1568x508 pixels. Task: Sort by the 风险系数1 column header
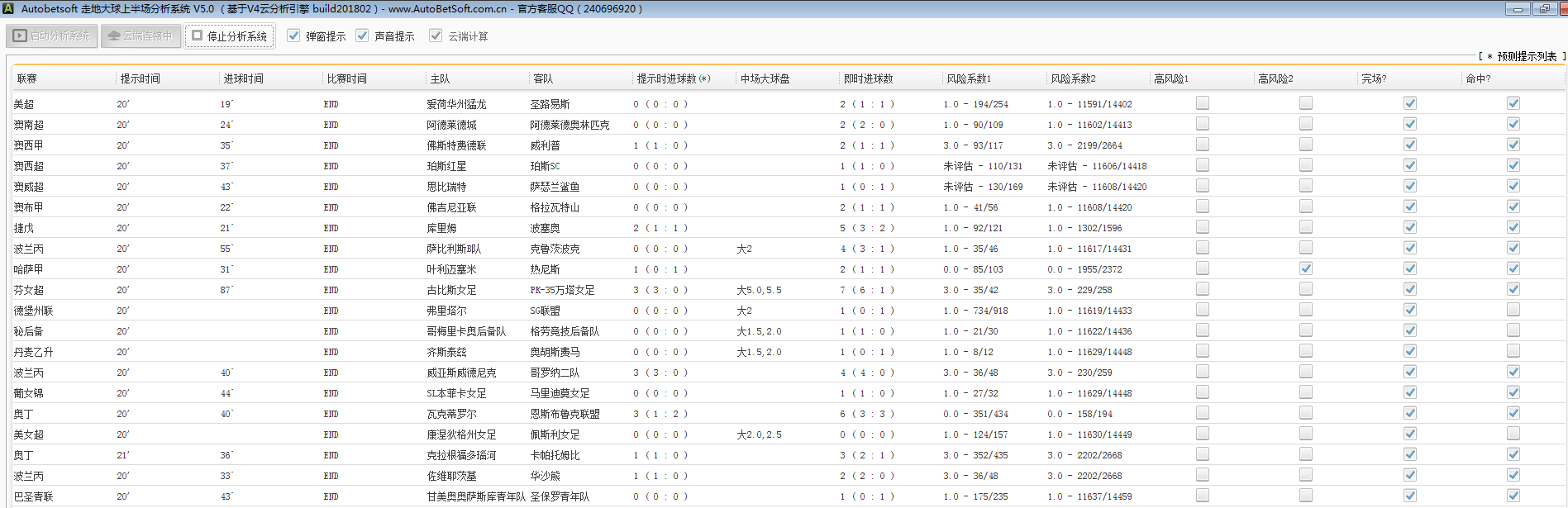968,78
